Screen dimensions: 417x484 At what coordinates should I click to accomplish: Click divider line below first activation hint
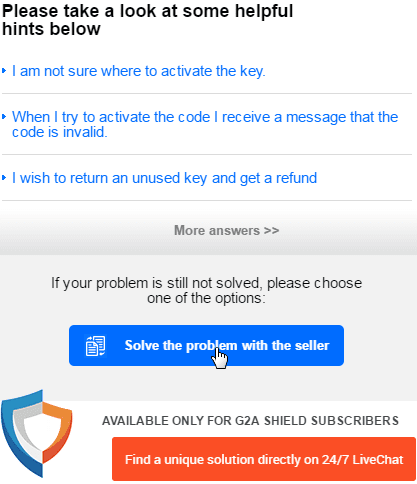pyautogui.click(x=207, y=94)
